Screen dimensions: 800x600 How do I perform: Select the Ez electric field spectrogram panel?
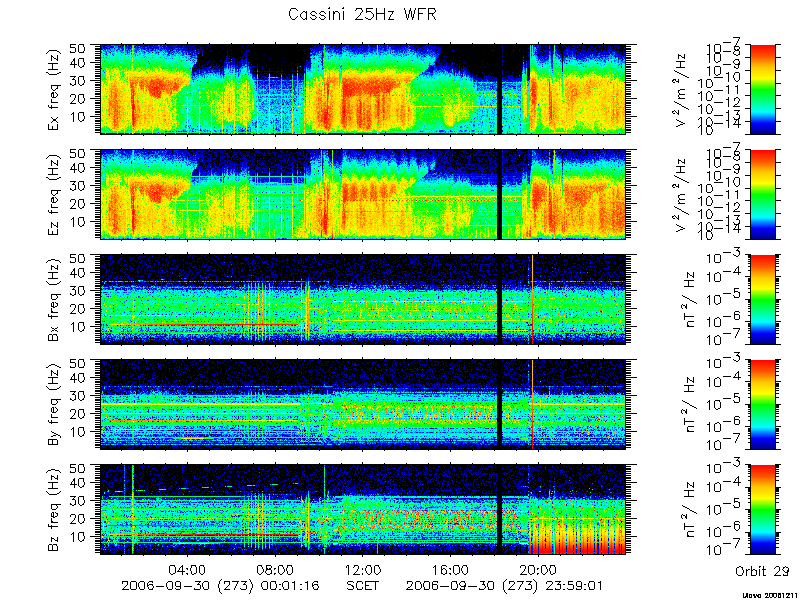(x=363, y=194)
